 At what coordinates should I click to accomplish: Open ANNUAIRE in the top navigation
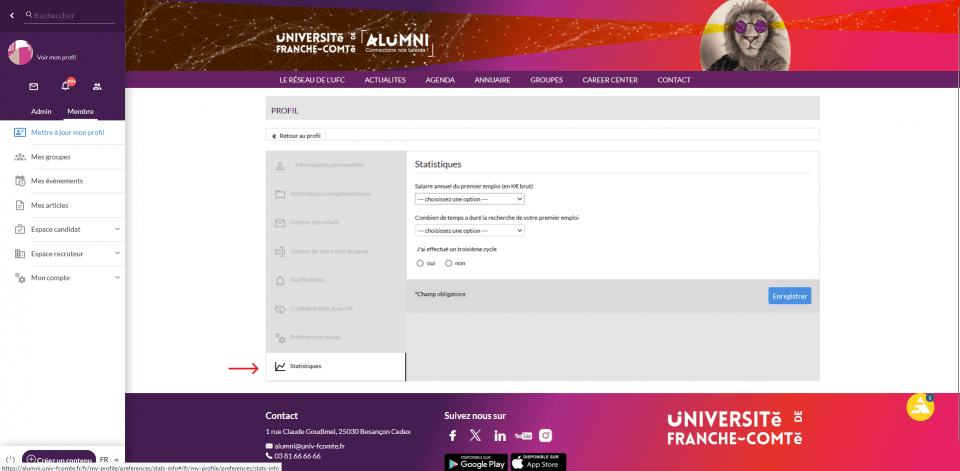pyautogui.click(x=492, y=80)
